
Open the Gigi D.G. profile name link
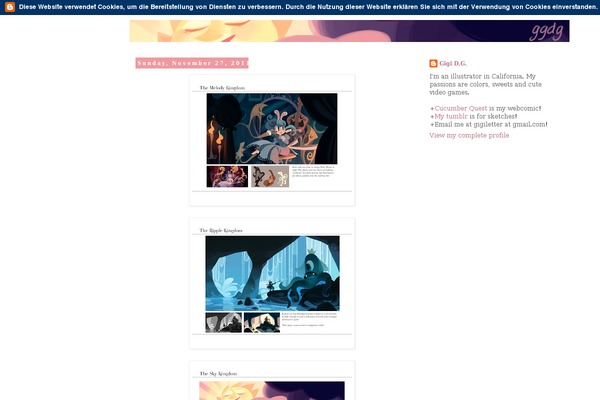click(x=453, y=64)
